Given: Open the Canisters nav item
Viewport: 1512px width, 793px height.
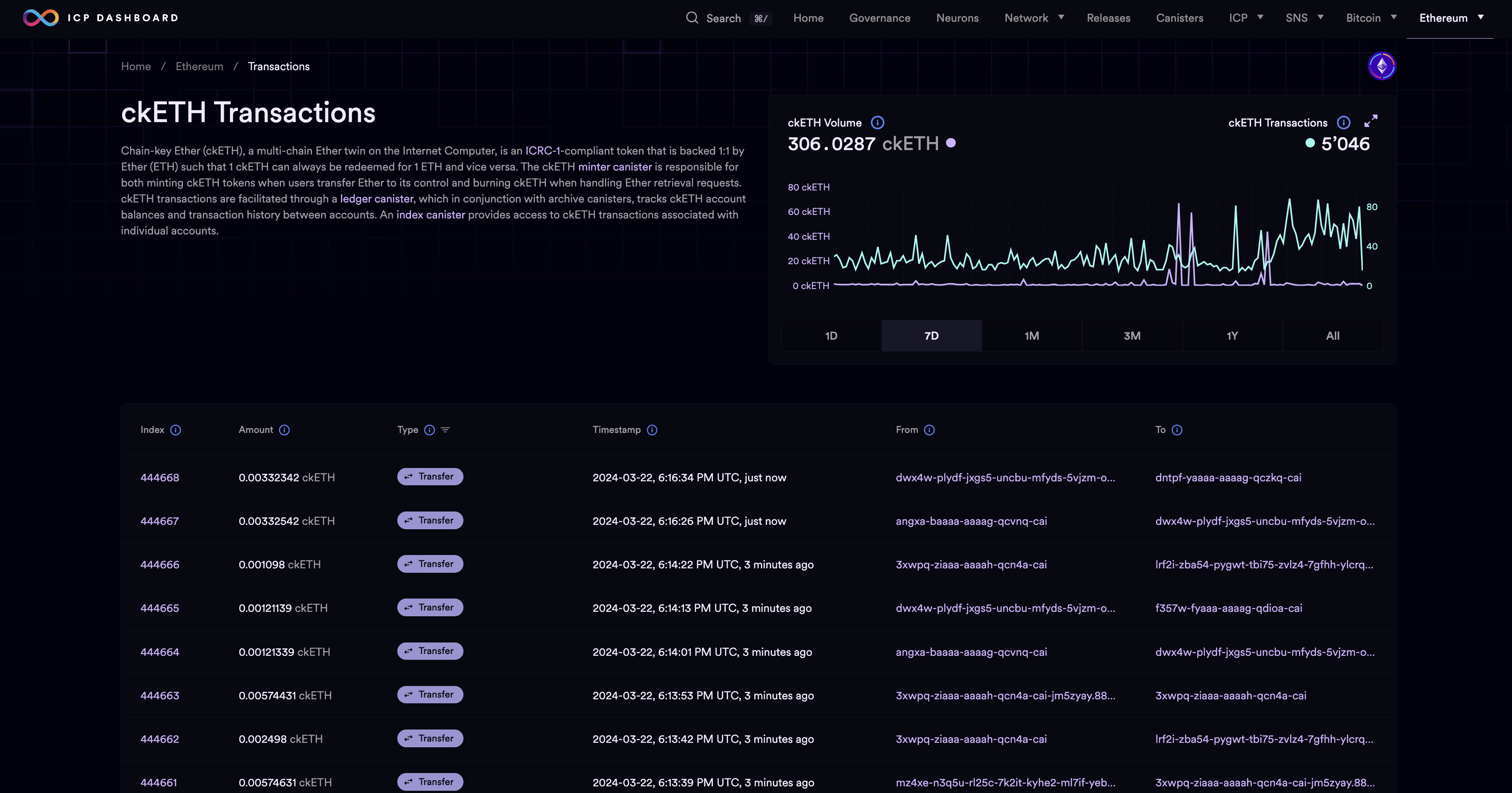Looking at the screenshot, I should [1180, 18].
